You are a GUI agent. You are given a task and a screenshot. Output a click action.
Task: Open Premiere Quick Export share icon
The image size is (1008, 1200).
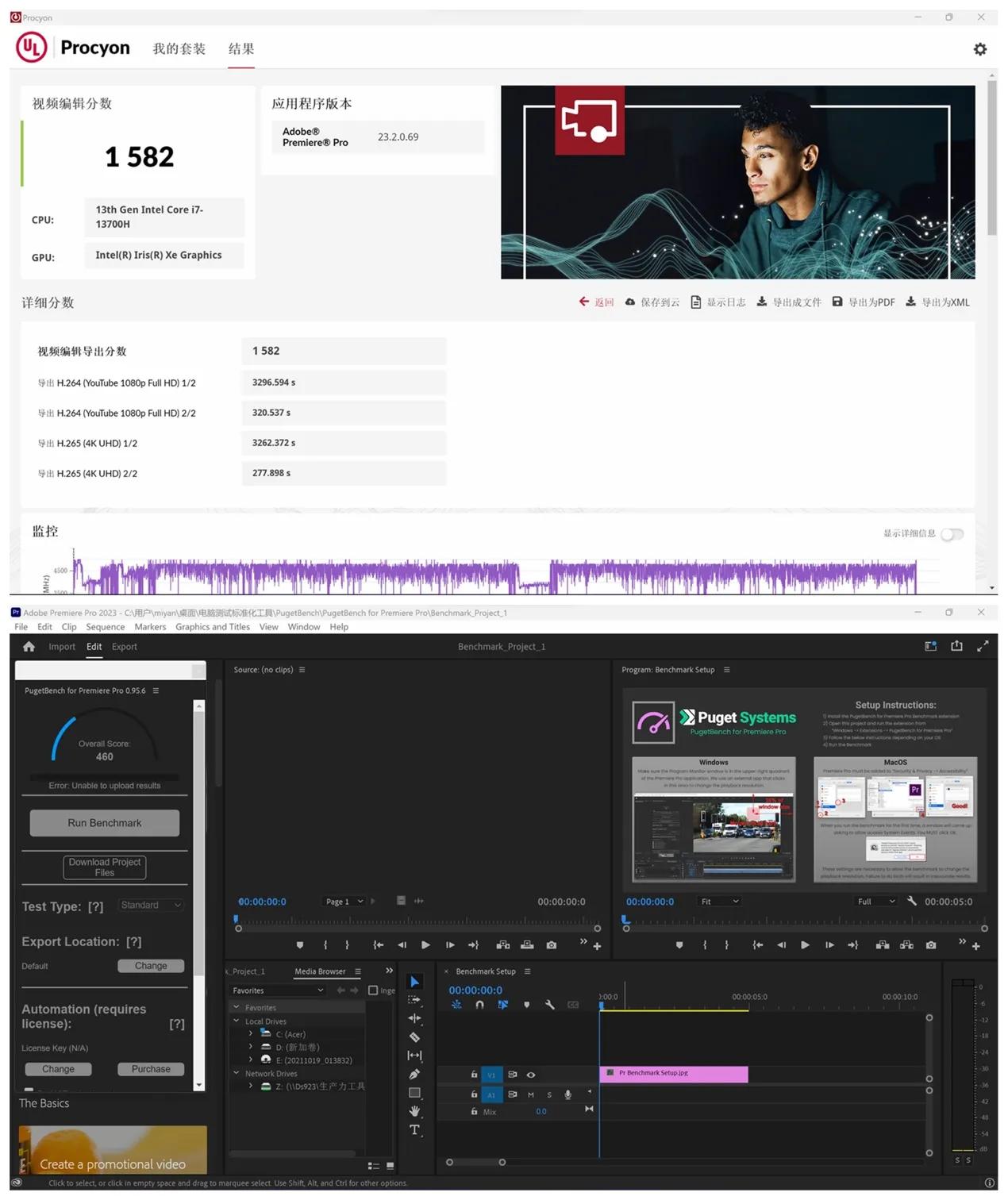tap(957, 646)
